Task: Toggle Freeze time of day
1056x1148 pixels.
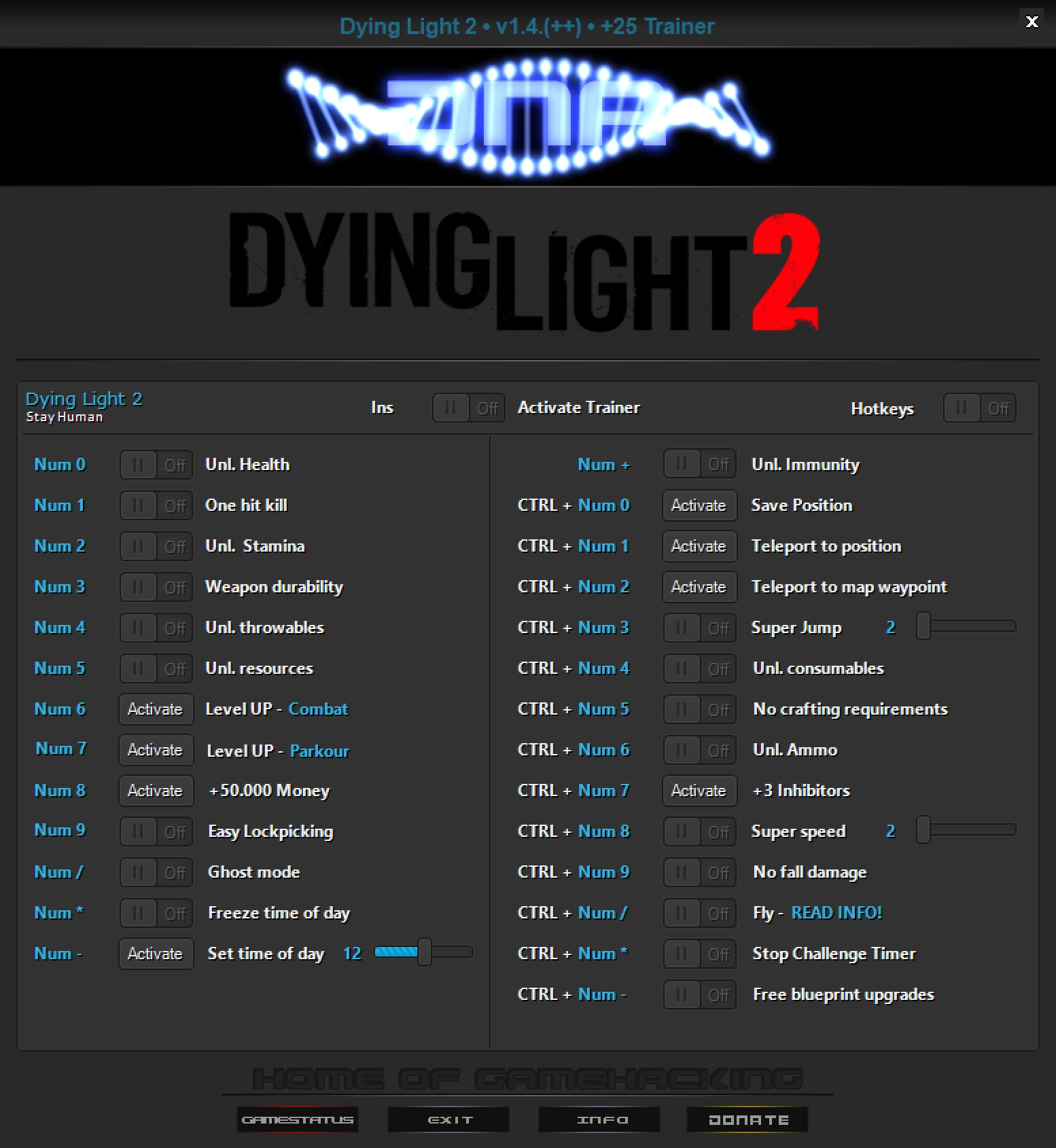Action: pos(156,913)
